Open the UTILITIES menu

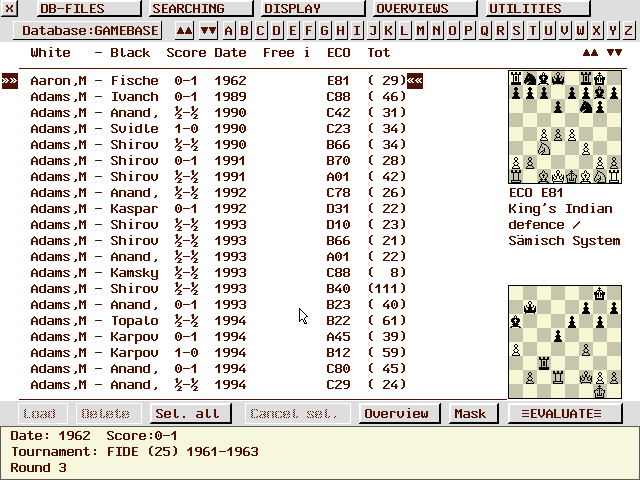point(538,8)
